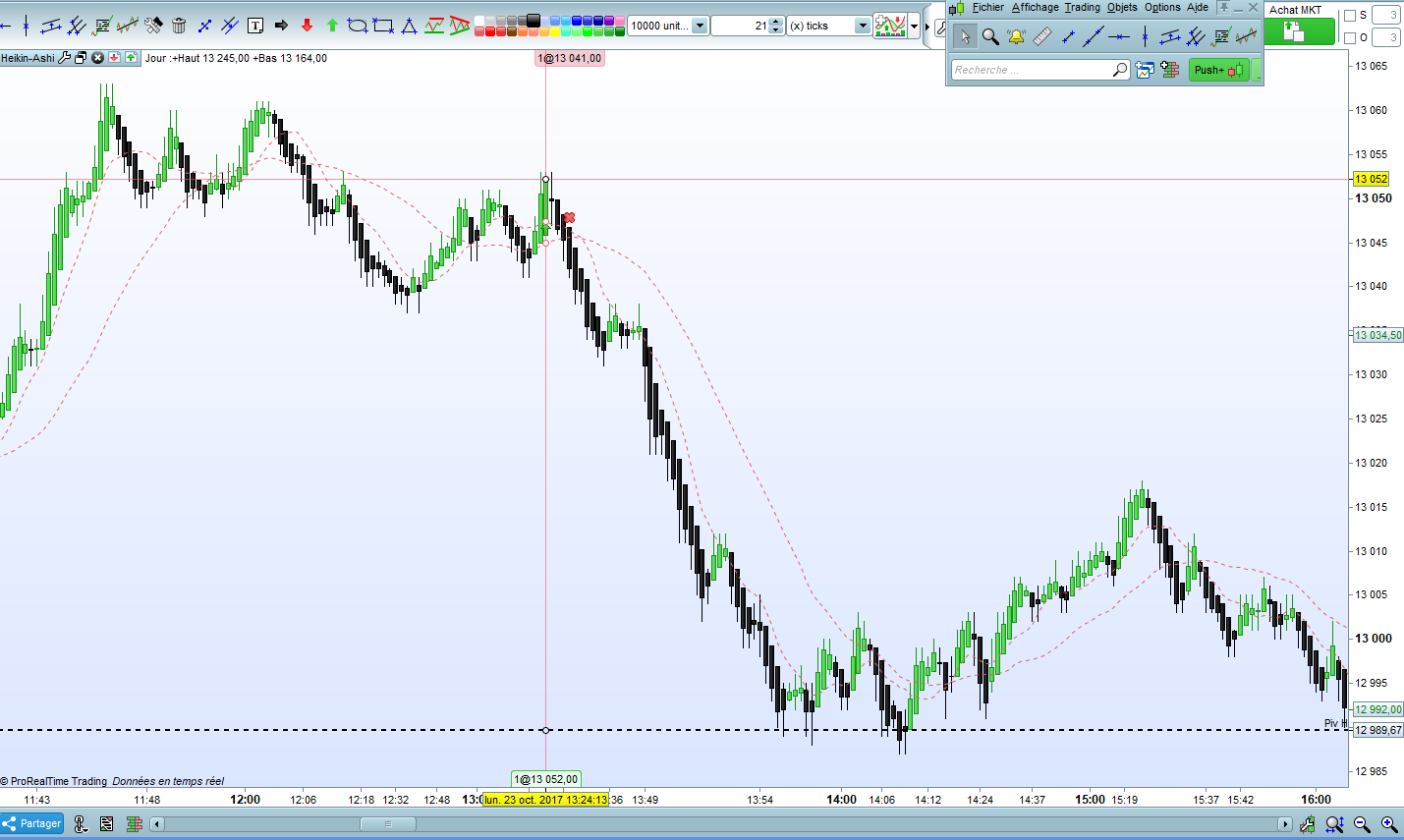Select horizontal line tool in floating toolbar

pos(1118,37)
